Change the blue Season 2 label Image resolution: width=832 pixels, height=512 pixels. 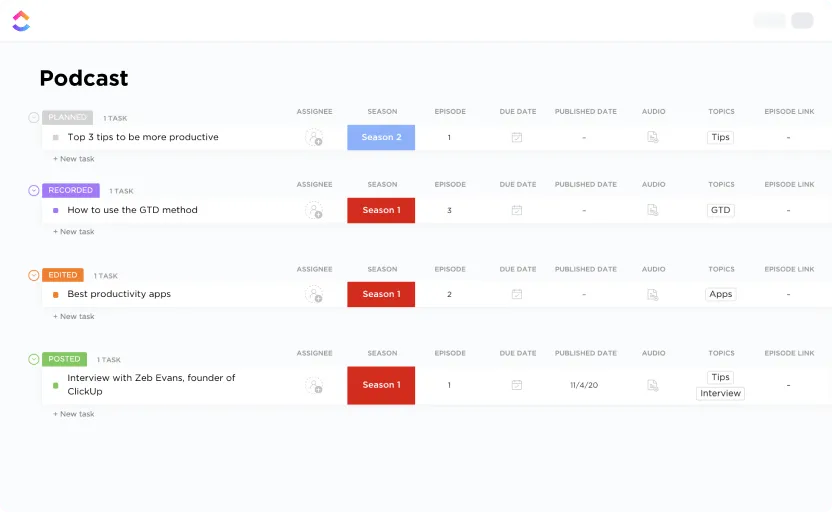click(x=381, y=137)
